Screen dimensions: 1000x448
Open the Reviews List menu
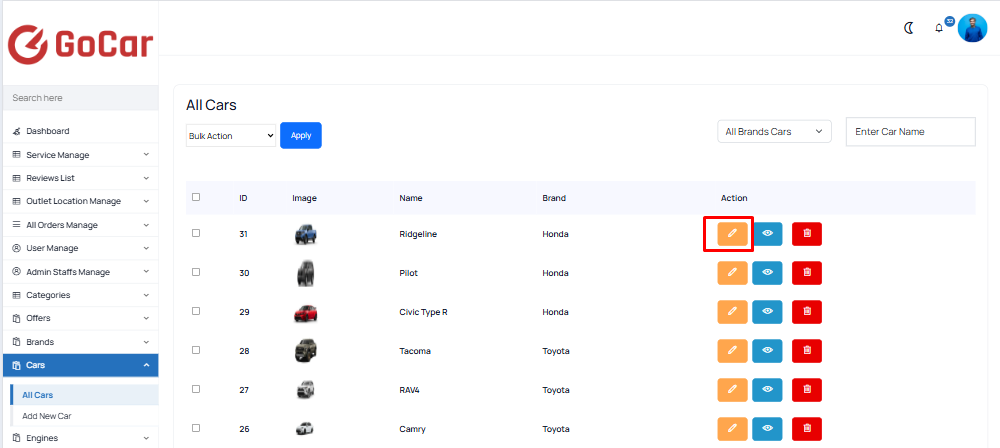point(80,178)
